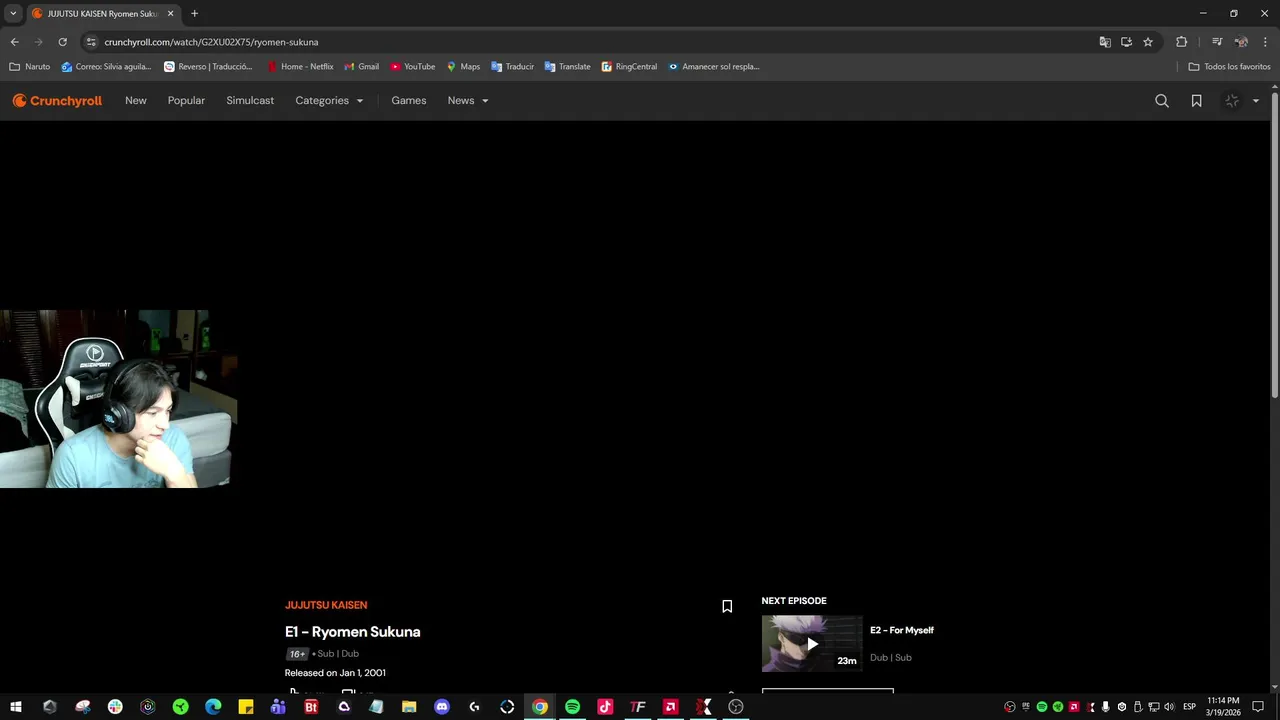Open the Reverso bookmark
The height and width of the screenshot is (720, 1280).
(x=208, y=67)
